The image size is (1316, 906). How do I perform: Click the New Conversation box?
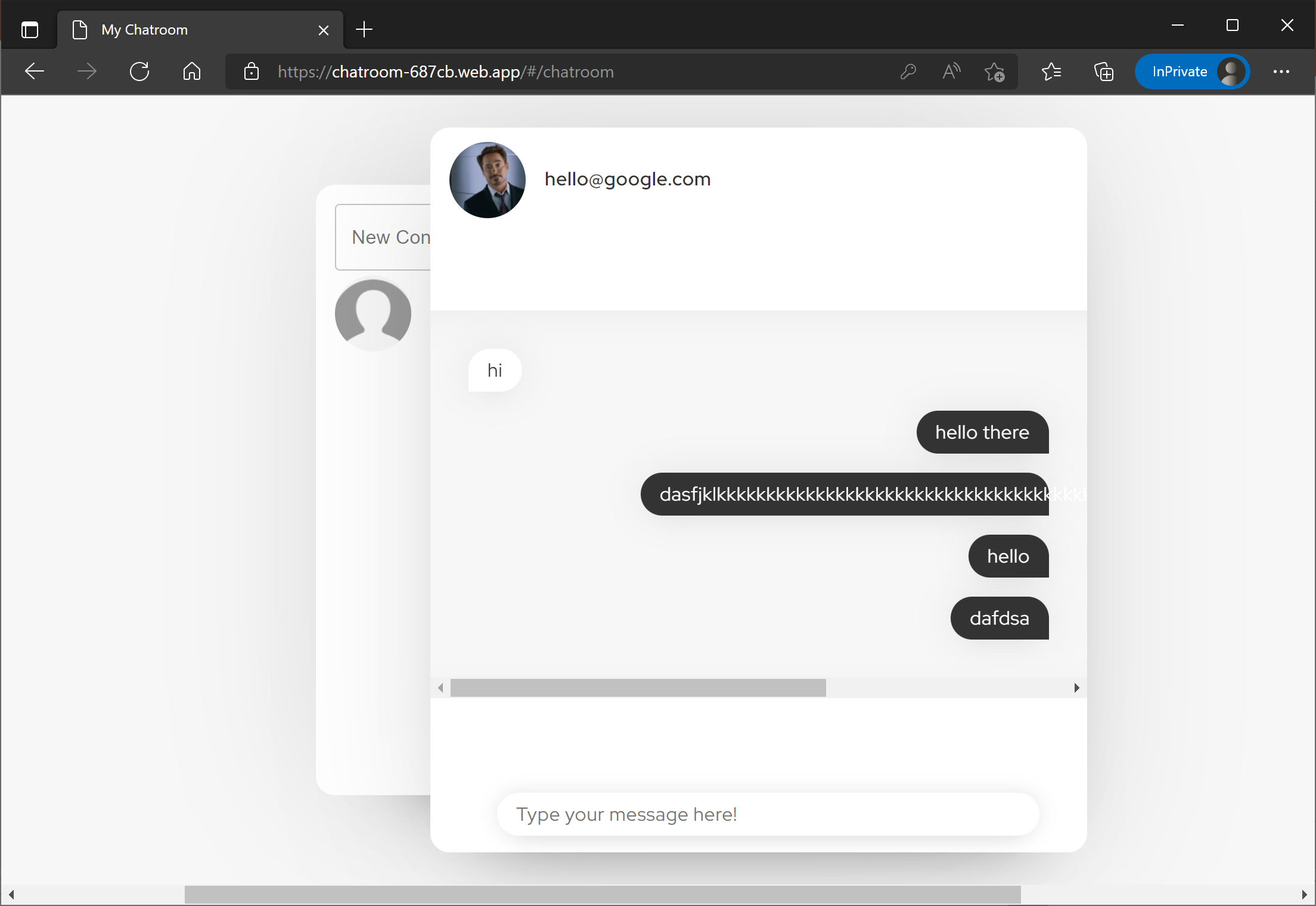(x=383, y=237)
